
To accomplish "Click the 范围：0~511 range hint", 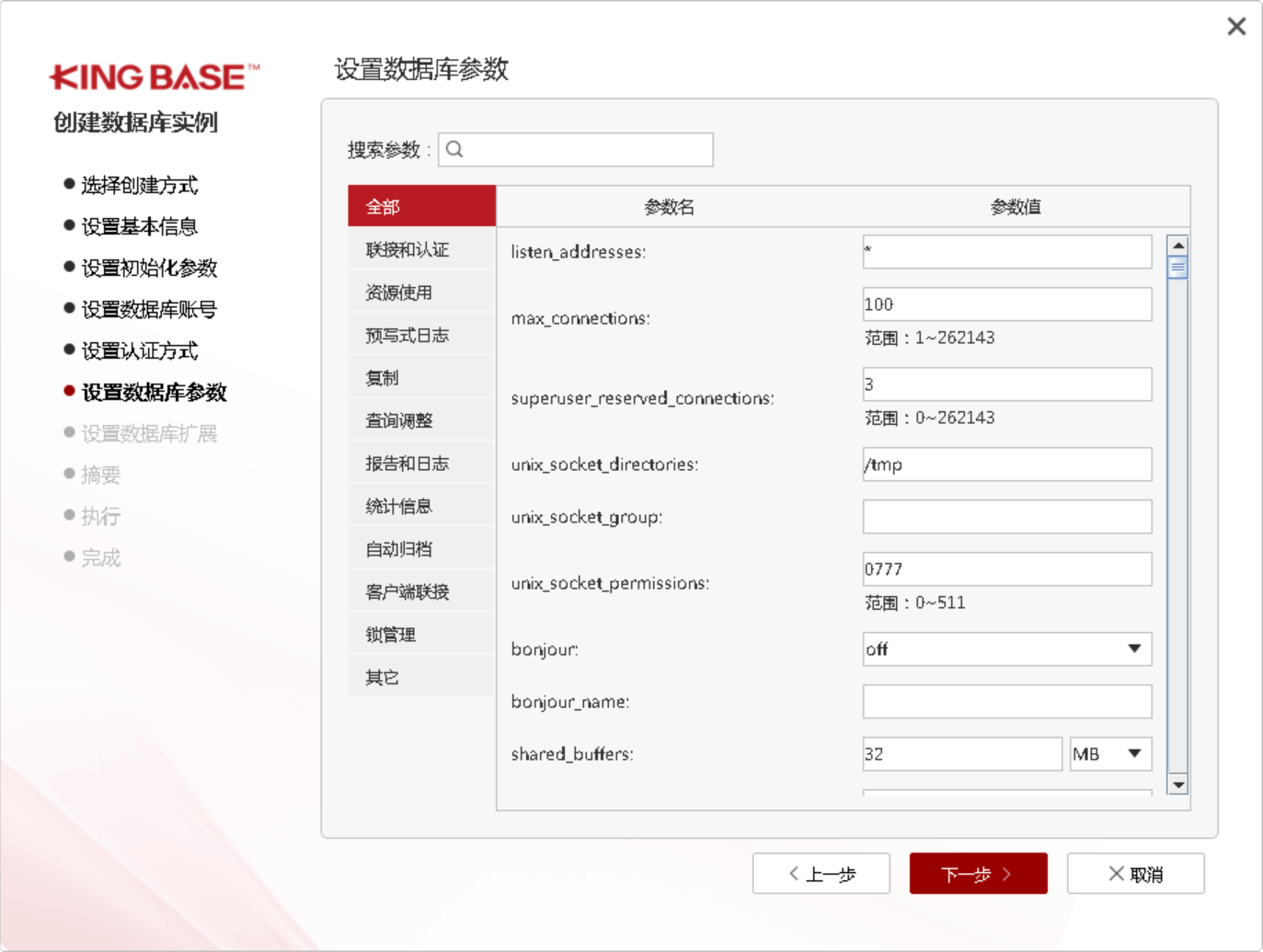I will pos(914,602).
